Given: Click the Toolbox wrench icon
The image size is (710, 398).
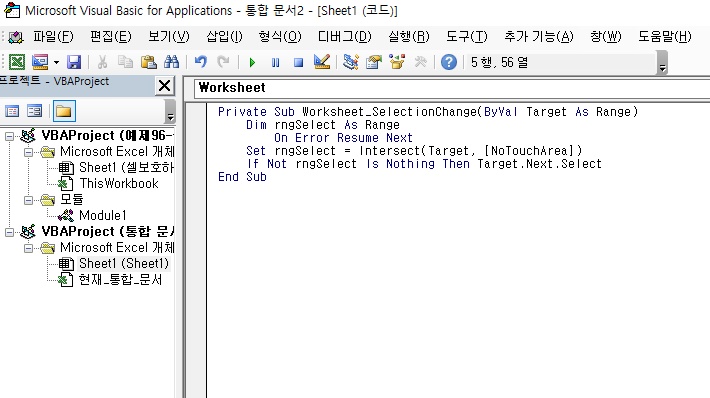Looking at the screenshot, I should pos(420,62).
